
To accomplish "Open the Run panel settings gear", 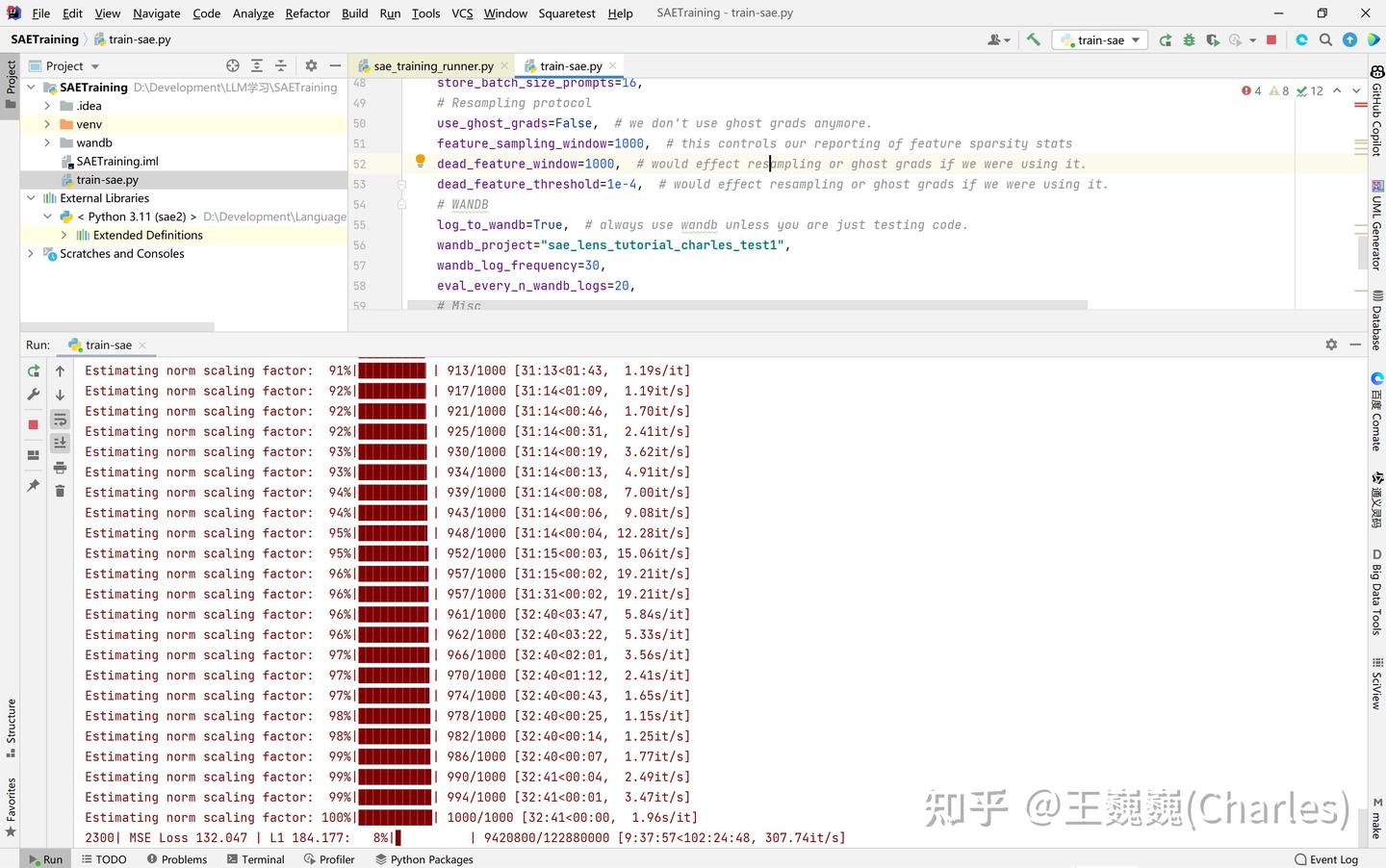I will 1331,344.
